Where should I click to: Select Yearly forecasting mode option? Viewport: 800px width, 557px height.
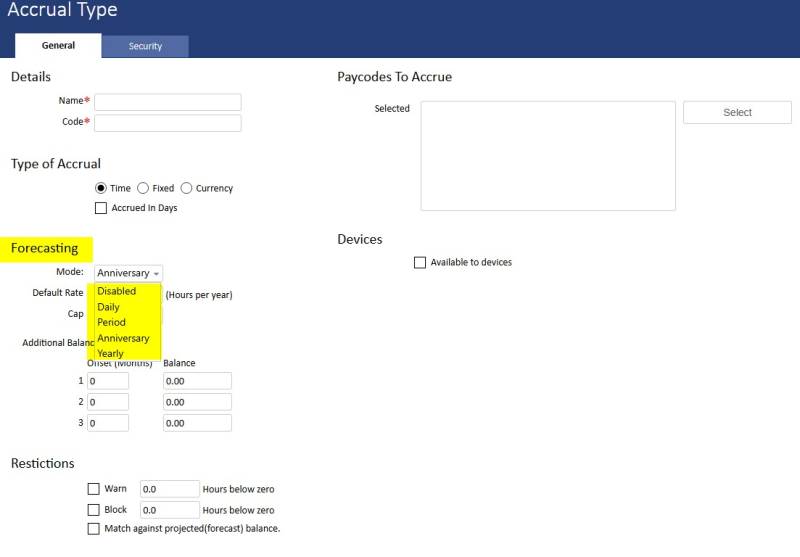pyautogui.click(x=110, y=353)
